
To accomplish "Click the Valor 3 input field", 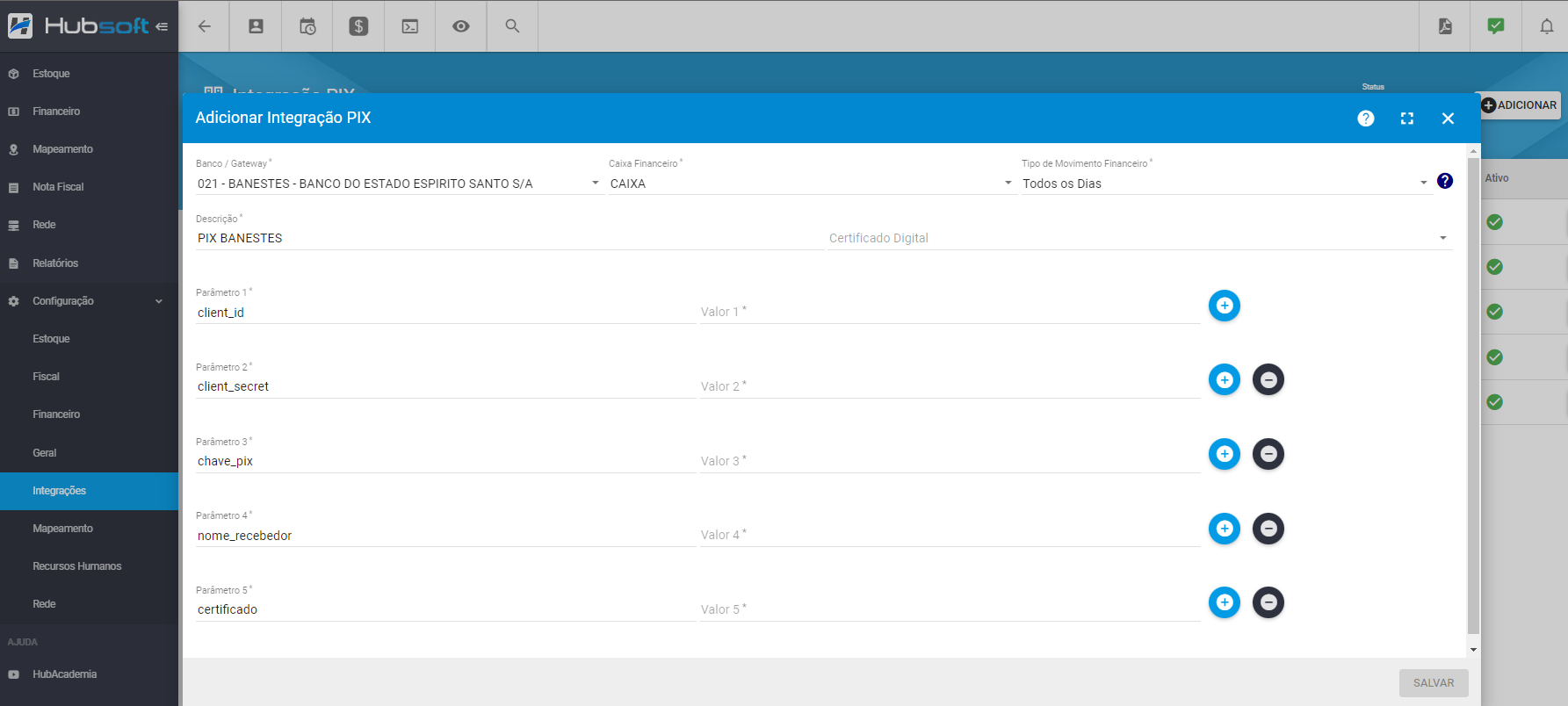I will pos(950,461).
